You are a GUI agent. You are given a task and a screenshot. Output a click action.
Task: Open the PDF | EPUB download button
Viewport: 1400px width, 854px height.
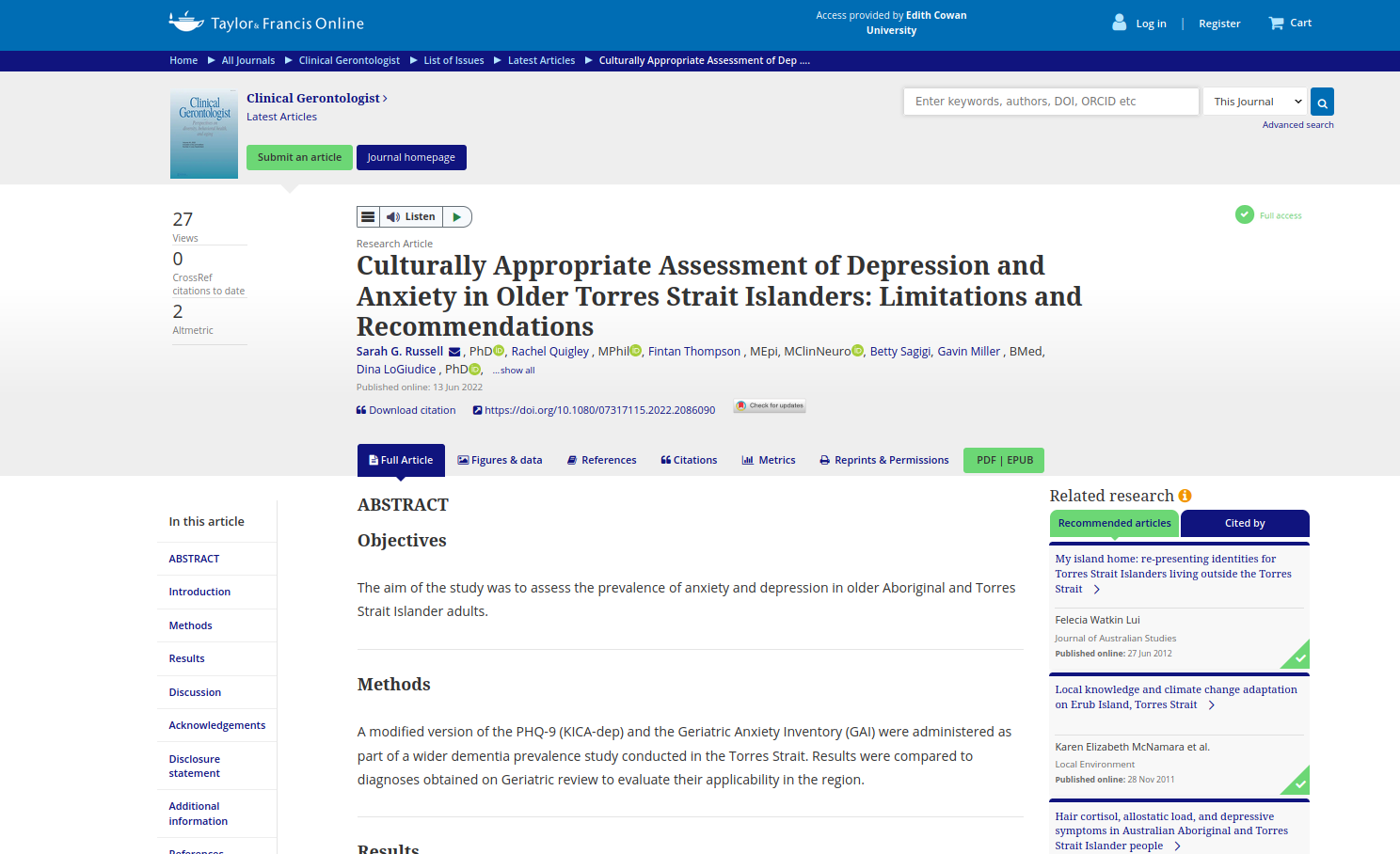[x=1004, y=460]
